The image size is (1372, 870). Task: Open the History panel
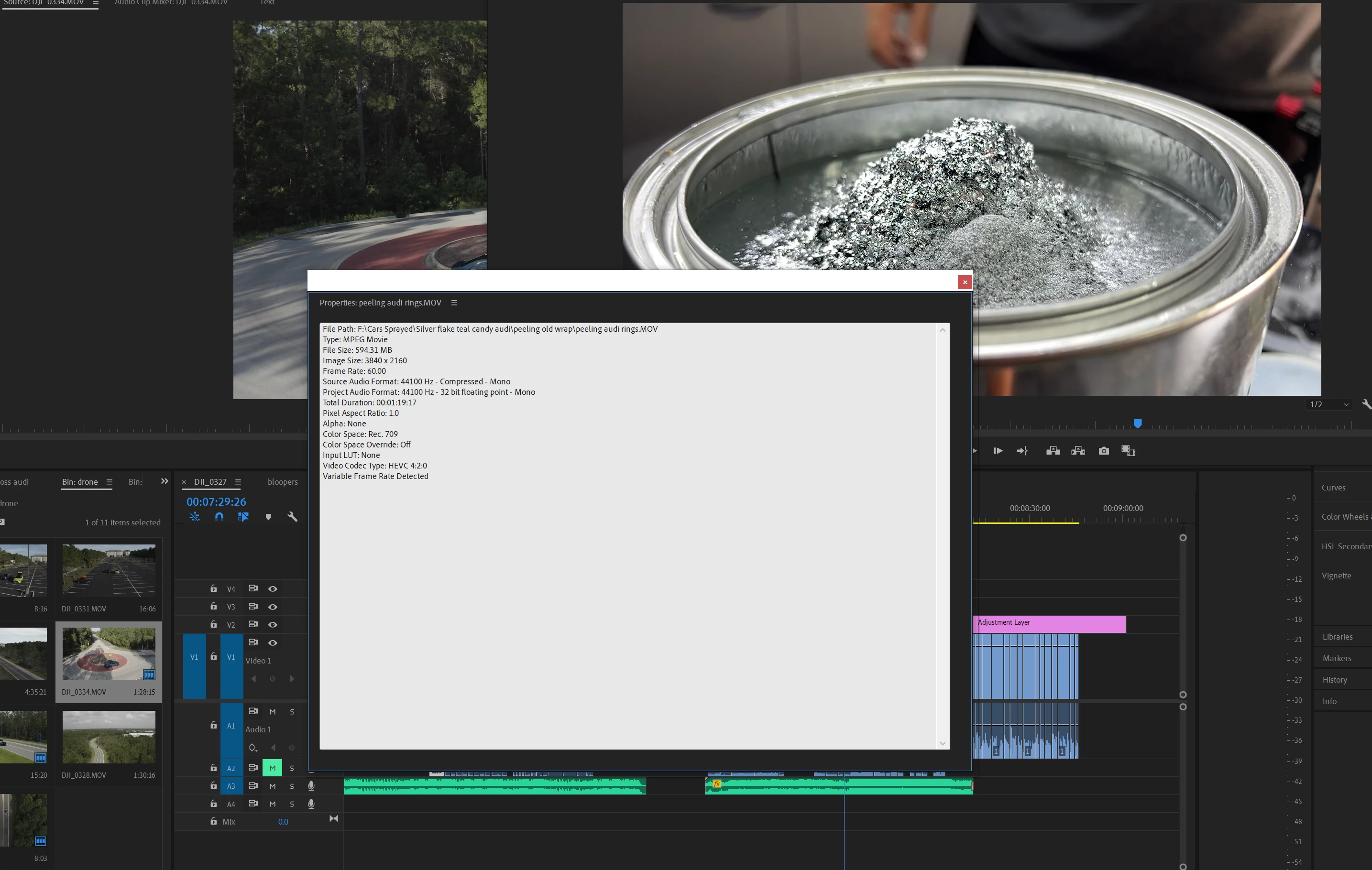(x=1334, y=680)
